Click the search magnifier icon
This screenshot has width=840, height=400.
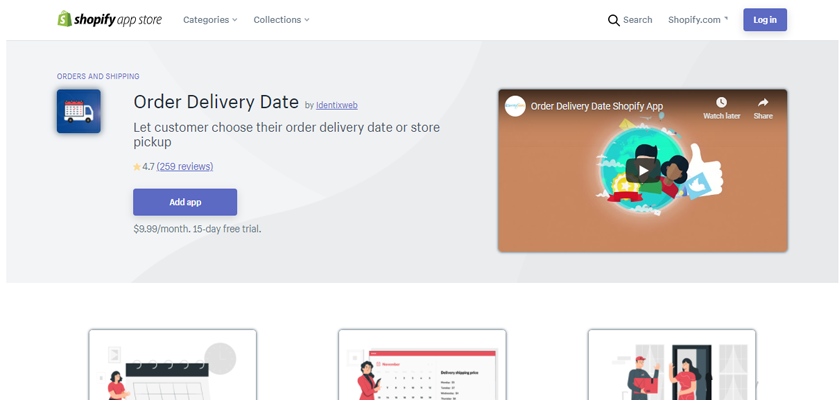click(613, 20)
